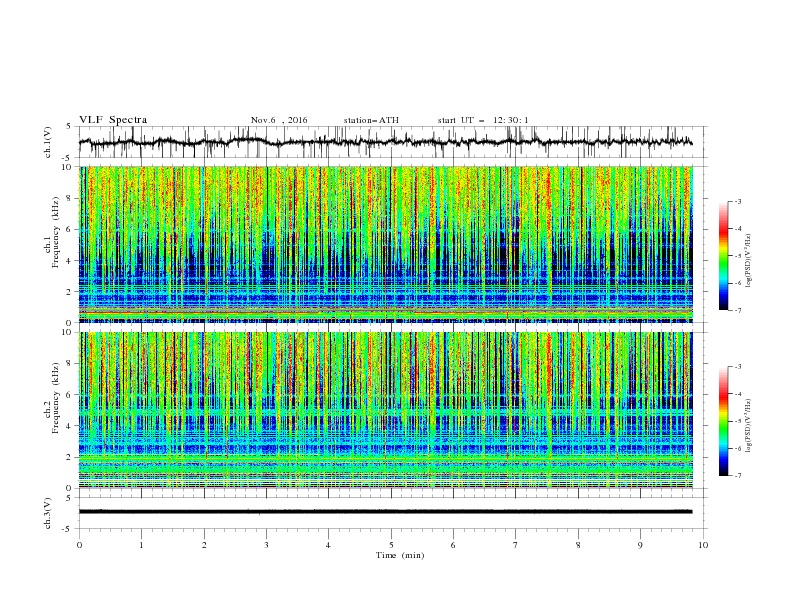
Task: Click the ch.1 PSD color scale bar
Action: [x=723, y=256]
